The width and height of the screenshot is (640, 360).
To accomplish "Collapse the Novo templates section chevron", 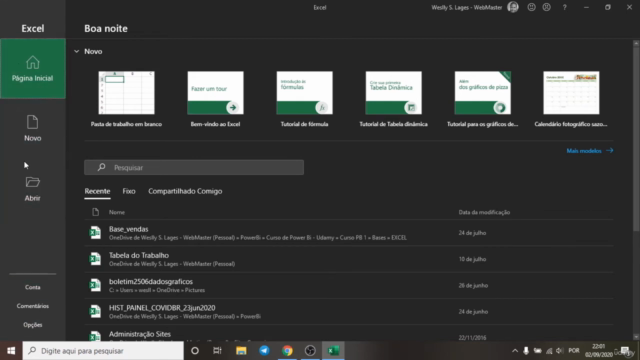I will tap(77, 51).
